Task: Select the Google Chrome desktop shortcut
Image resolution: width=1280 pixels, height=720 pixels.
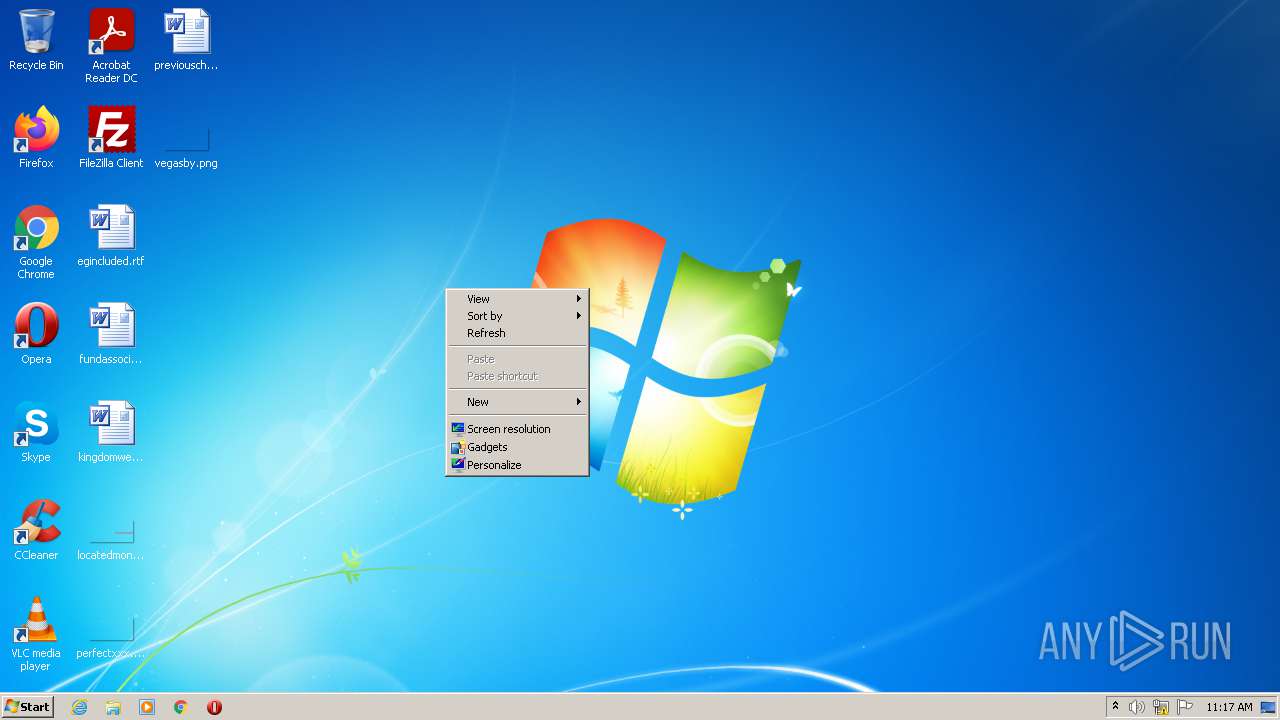Action: pyautogui.click(x=36, y=242)
